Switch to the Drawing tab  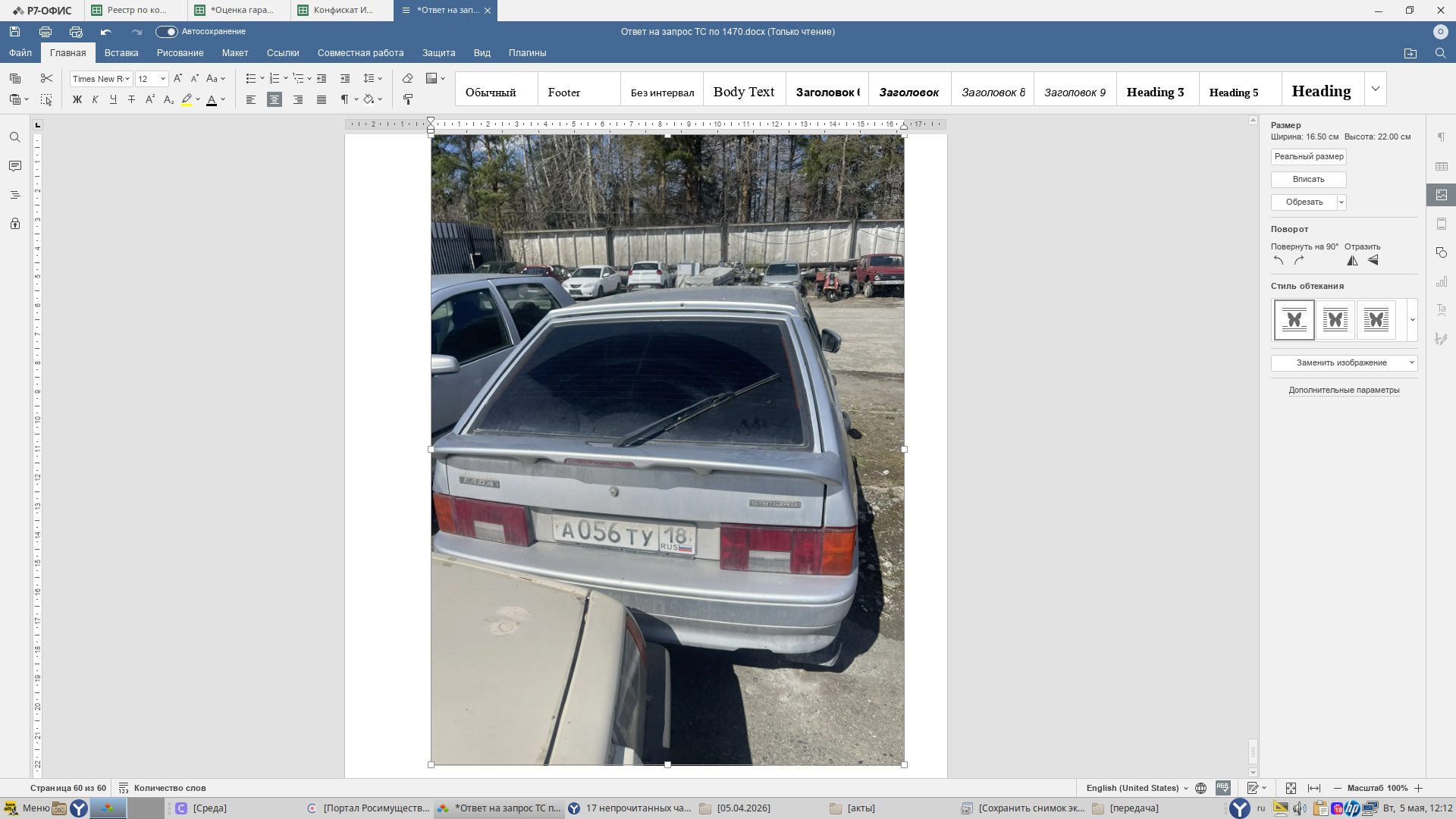(180, 53)
